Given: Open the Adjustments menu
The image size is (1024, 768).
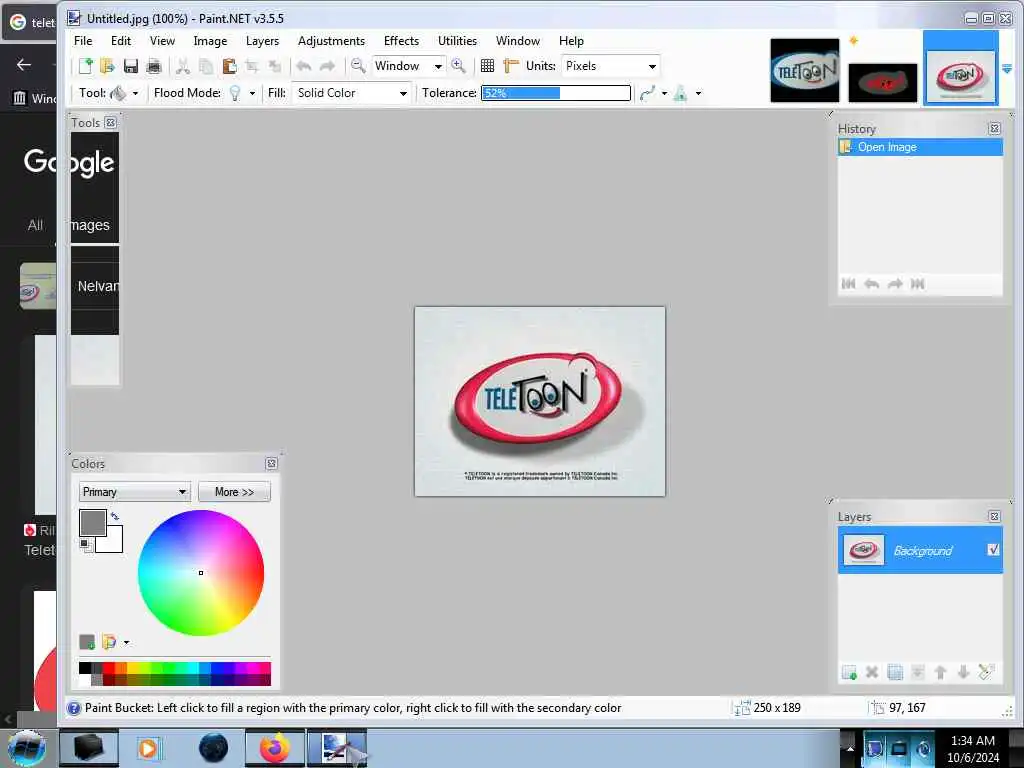Looking at the screenshot, I should (331, 40).
